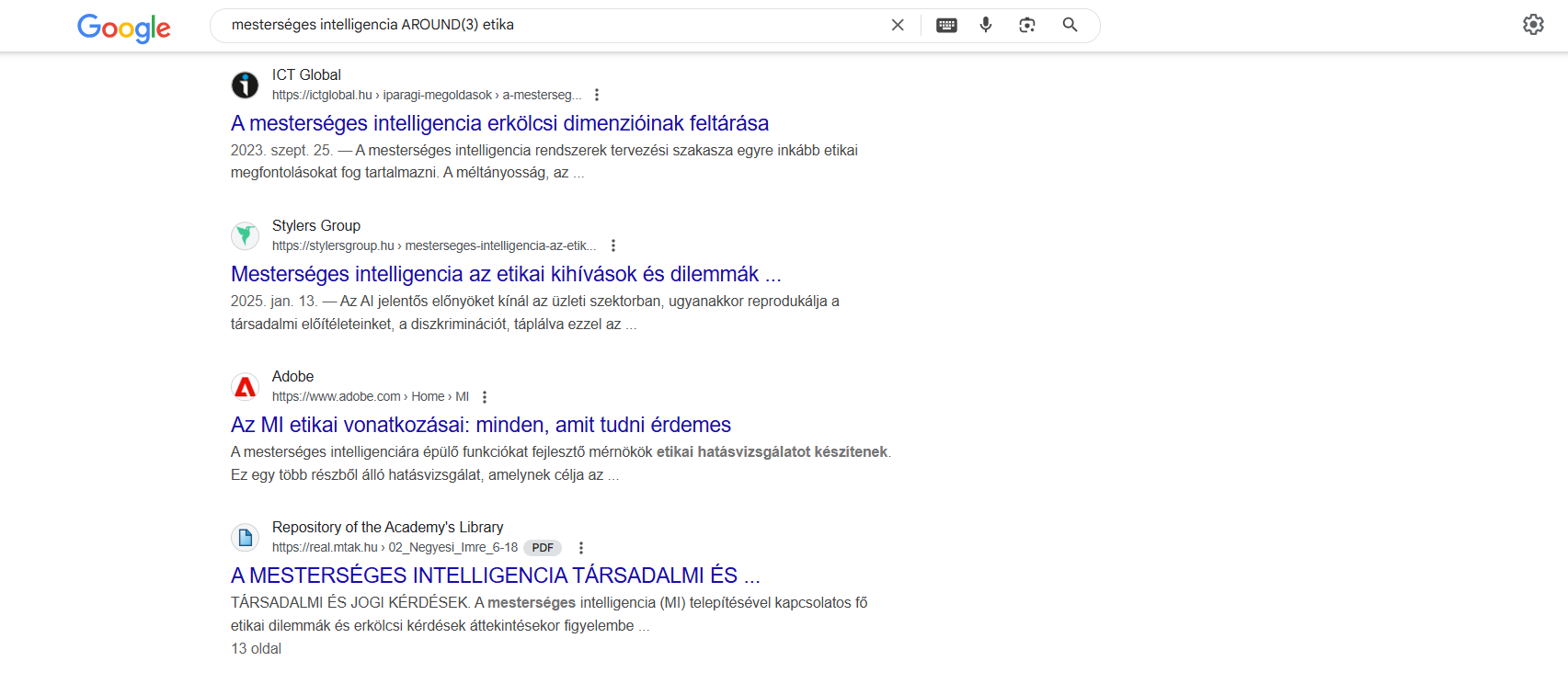Open 'Az MI etikai vonatkozásai' result
1568x684 pixels.
[x=481, y=425]
